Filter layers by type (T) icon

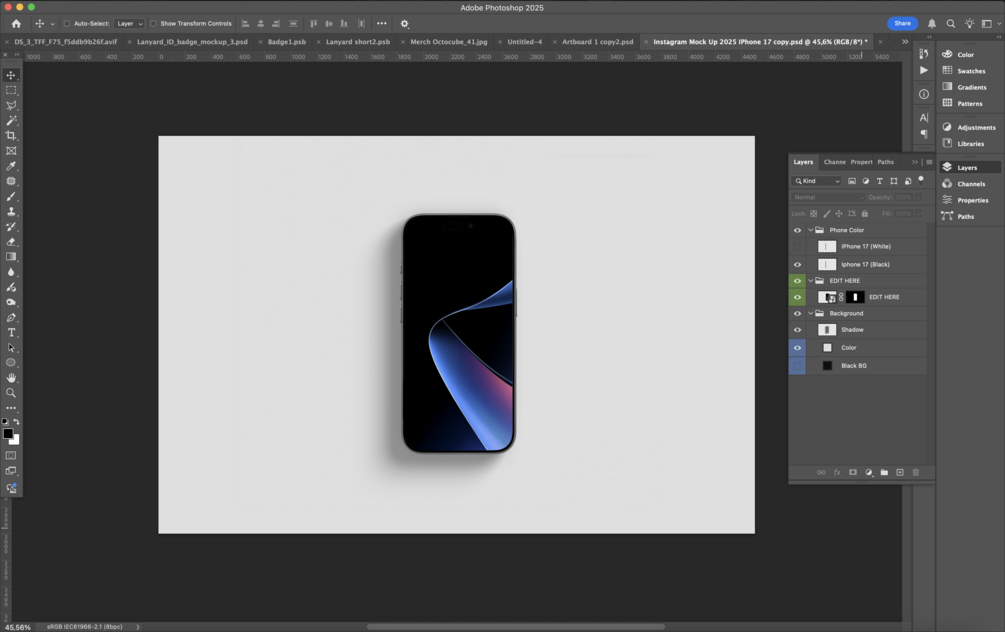coord(879,181)
